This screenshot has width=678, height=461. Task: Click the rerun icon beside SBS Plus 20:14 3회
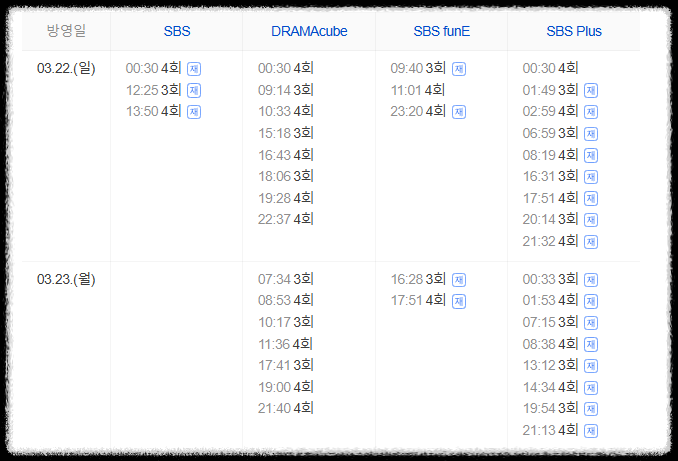pyautogui.click(x=591, y=220)
